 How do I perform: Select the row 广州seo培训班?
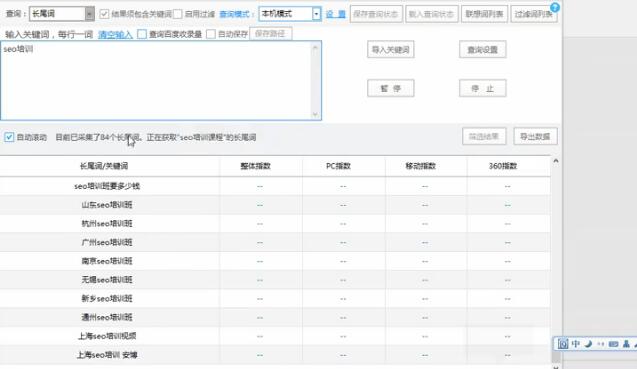[275, 242]
